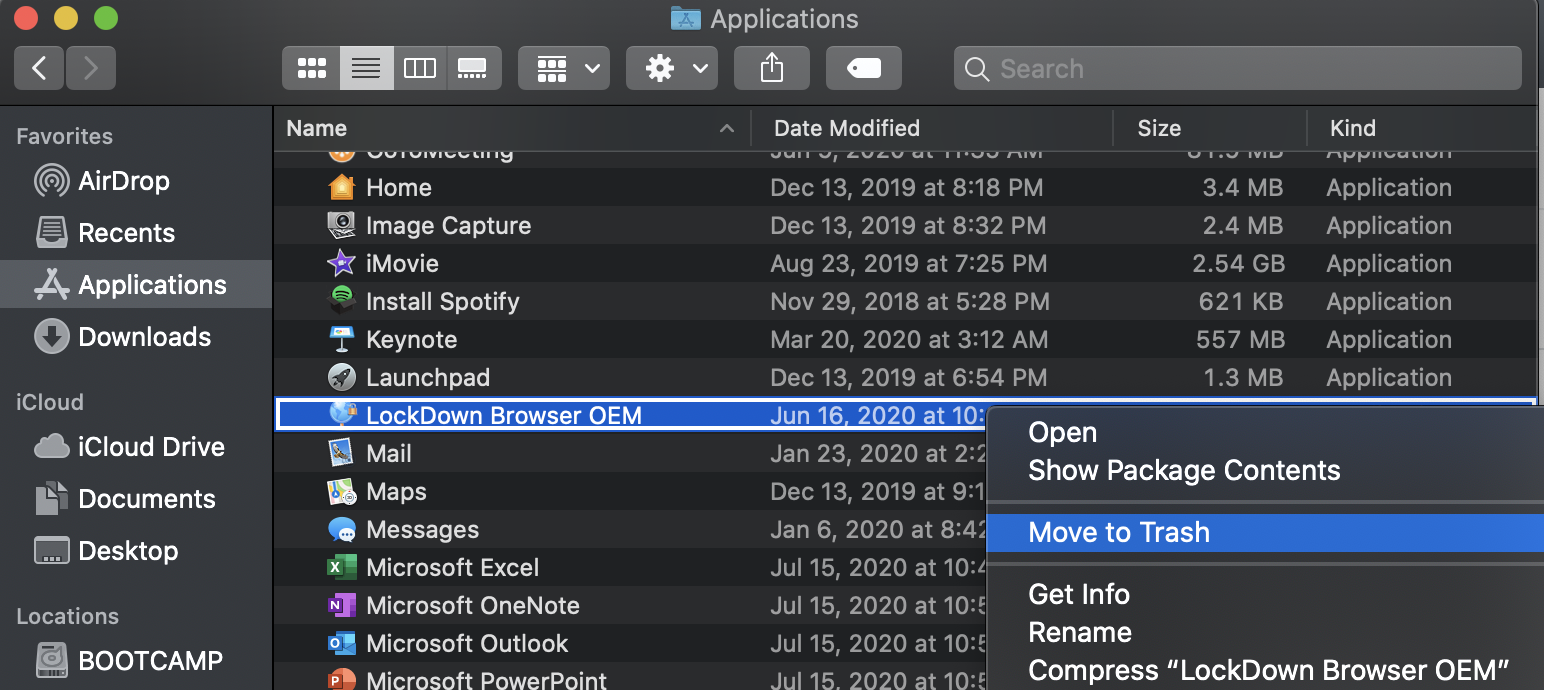The image size is (1544, 690).
Task: Click the Finder back navigation arrow
Action: coord(39,68)
